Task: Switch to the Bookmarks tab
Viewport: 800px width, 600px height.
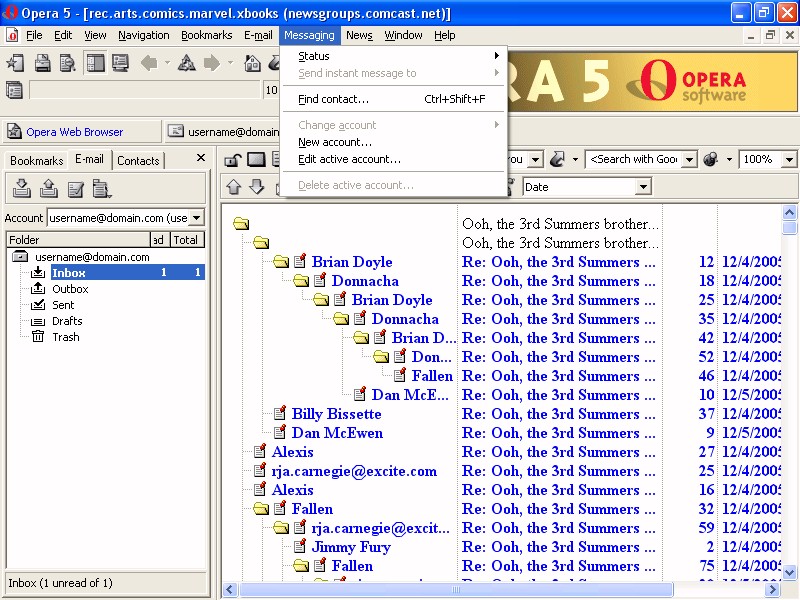Action: pos(37,161)
